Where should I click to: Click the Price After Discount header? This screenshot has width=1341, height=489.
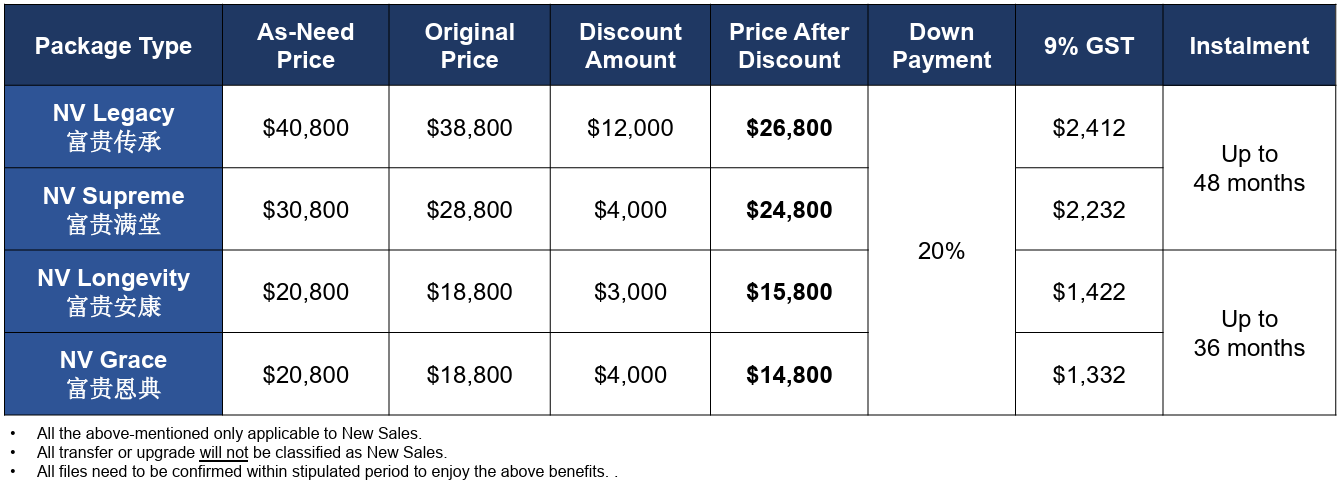789,46
